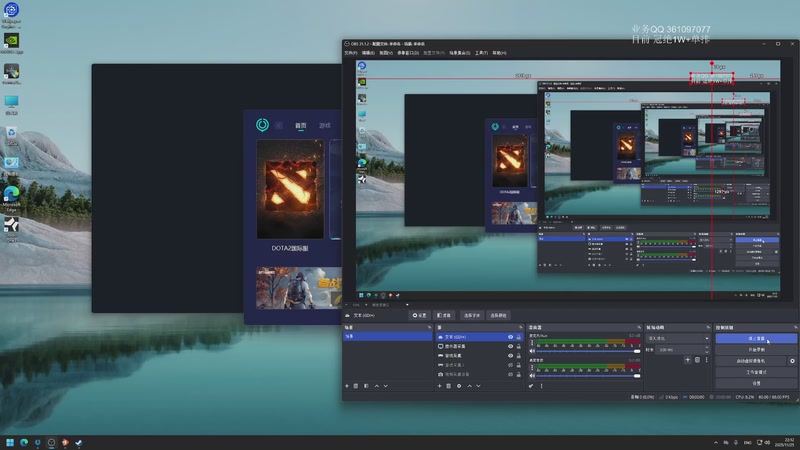Open 选择字体 font chooser

click(471, 315)
